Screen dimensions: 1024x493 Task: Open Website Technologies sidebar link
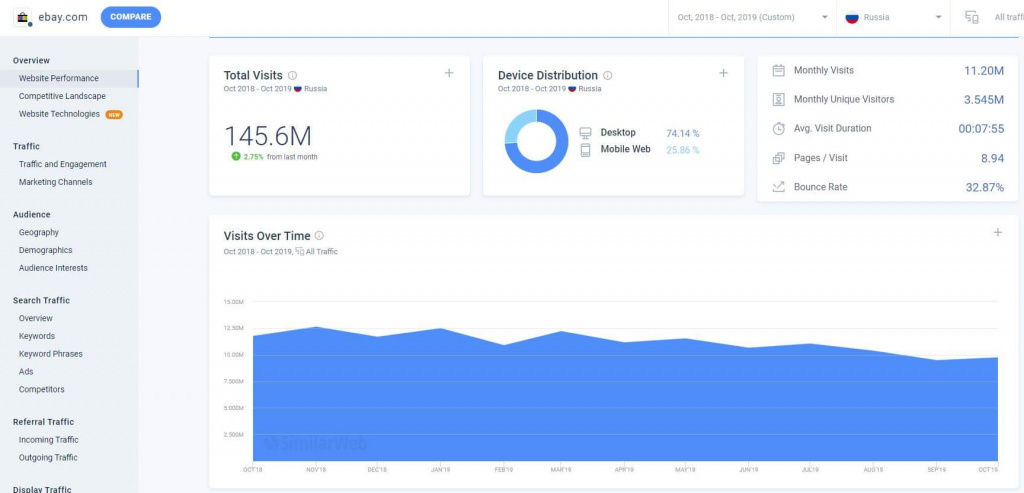click(59, 114)
